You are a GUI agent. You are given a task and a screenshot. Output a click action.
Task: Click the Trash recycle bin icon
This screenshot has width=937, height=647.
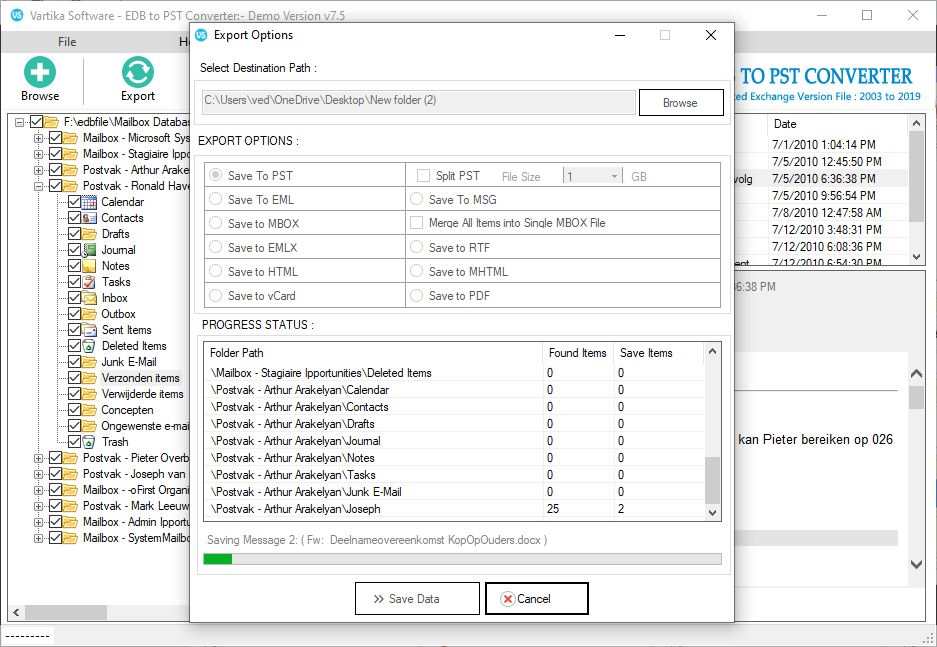coord(90,442)
